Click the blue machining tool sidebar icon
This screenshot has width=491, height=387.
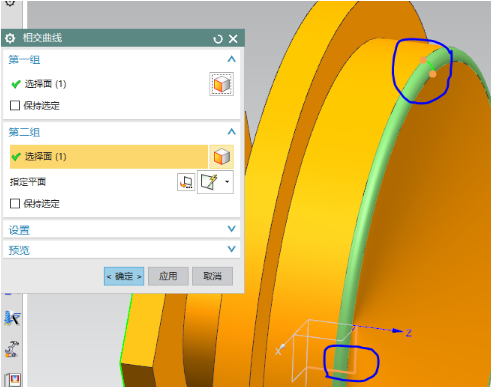tap(12, 318)
